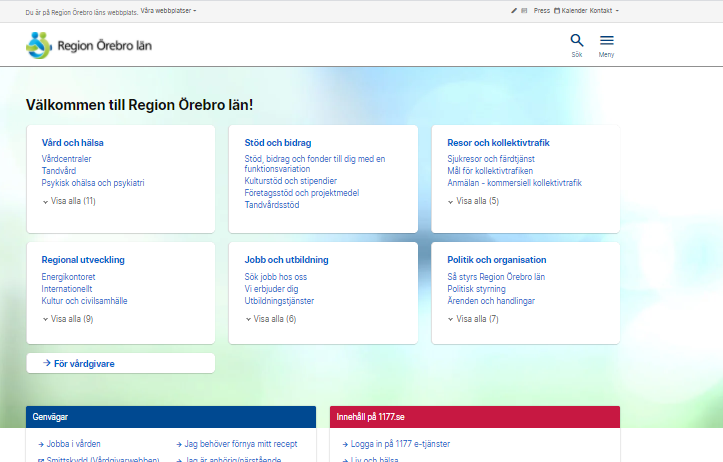Image resolution: width=723 pixels, height=462 pixels.
Task: Expand Visa alla (11) under Vård och hälsa
Action: (x=69, y=201)
